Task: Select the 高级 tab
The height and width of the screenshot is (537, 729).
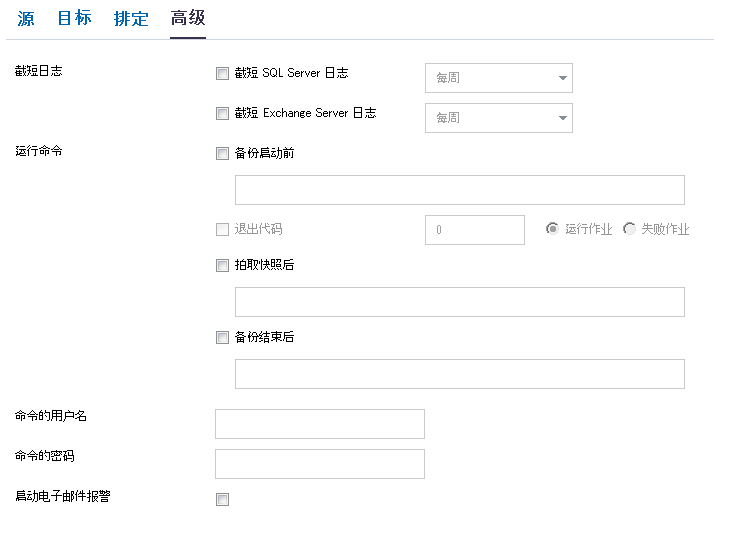Action: [x=188, y=18]
